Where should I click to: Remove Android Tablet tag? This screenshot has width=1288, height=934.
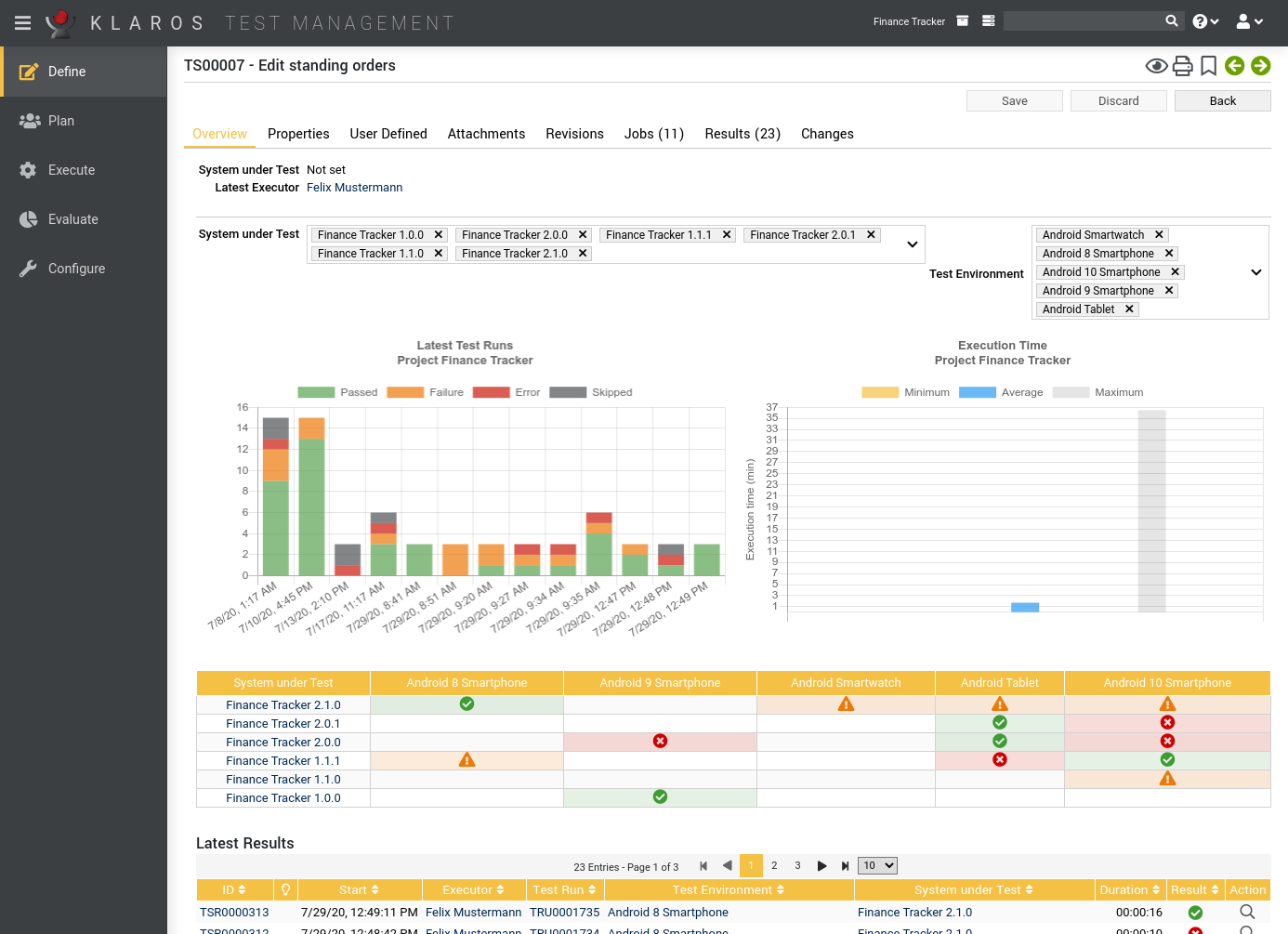pos(1129,309)
